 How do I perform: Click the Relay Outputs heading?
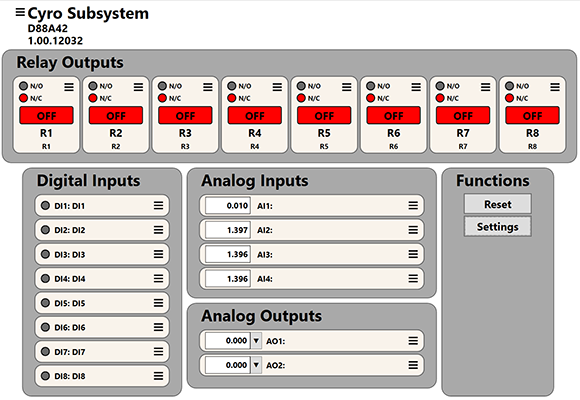(70, 63)
